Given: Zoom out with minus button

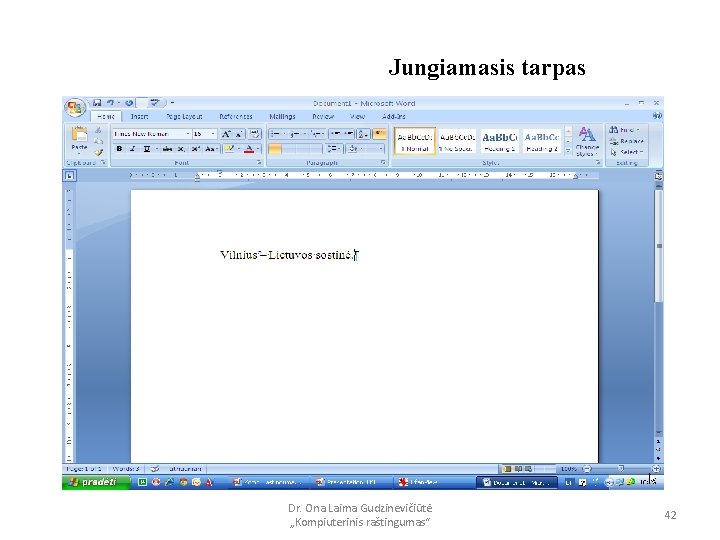Looking at the screenshot, I should click(x=586, y=469).
